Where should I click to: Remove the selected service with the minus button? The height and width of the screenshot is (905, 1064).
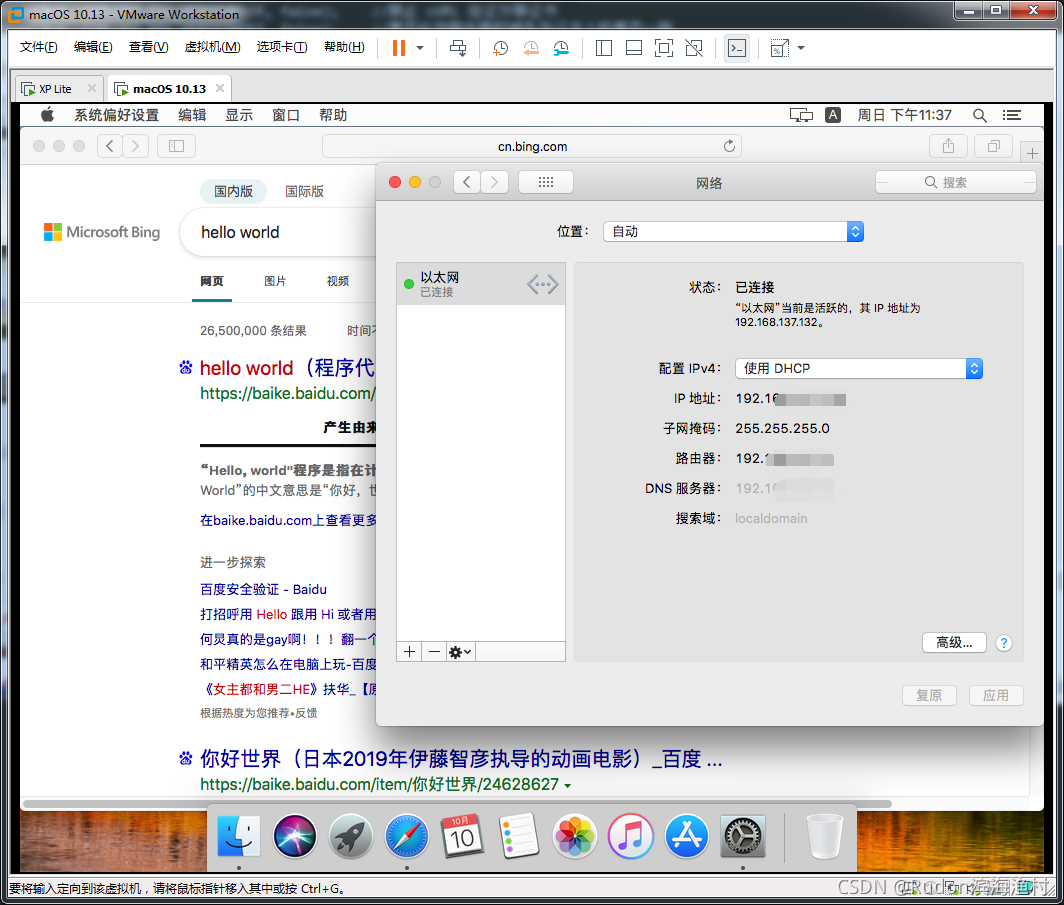434,652
